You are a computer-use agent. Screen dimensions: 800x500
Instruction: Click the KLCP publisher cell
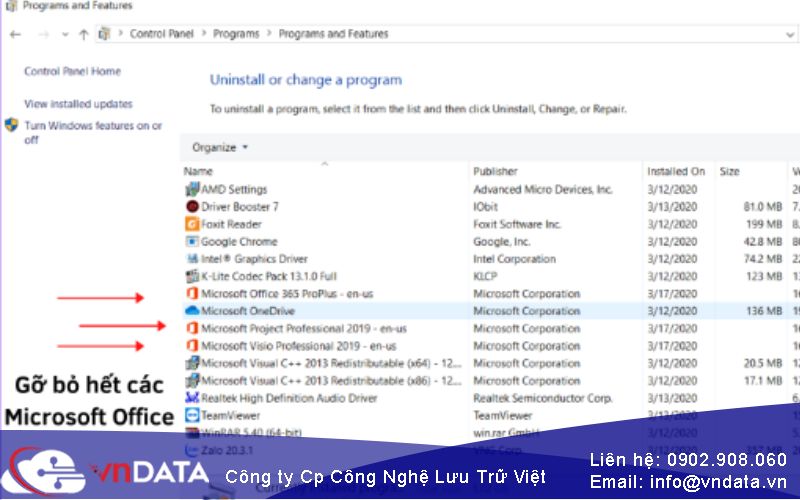[485, 276]
